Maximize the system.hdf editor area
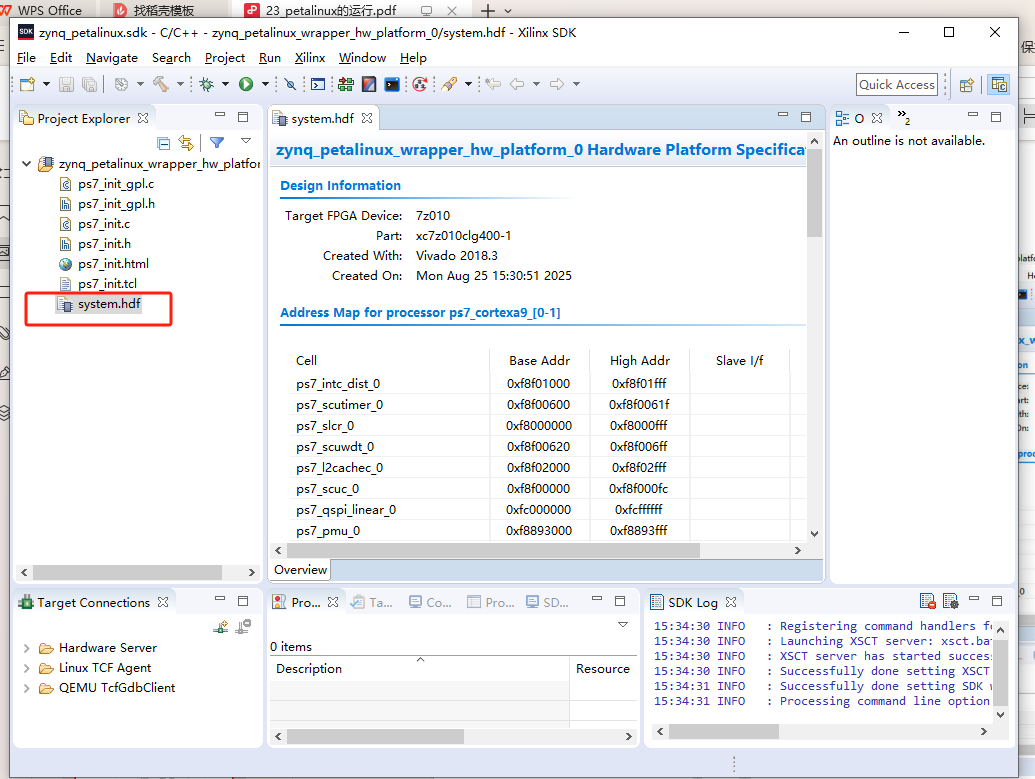The image size is (1035, 779). (x=806, y=117)
